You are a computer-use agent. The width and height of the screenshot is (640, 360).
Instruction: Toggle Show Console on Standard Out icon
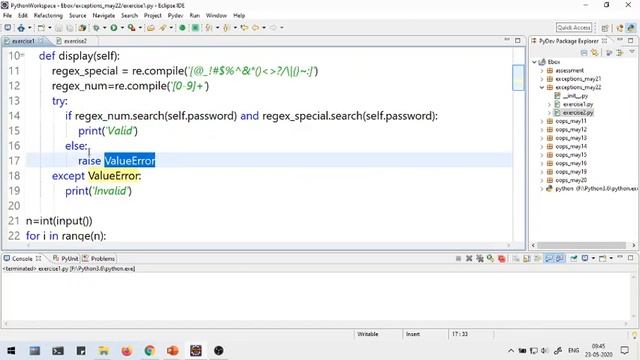(x=549, y=258)
